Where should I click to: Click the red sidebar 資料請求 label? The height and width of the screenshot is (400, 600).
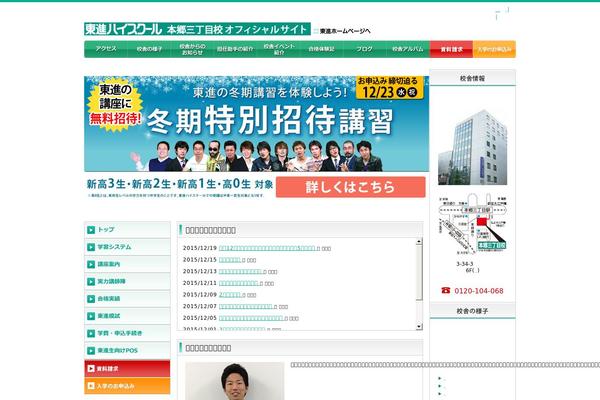108,369
